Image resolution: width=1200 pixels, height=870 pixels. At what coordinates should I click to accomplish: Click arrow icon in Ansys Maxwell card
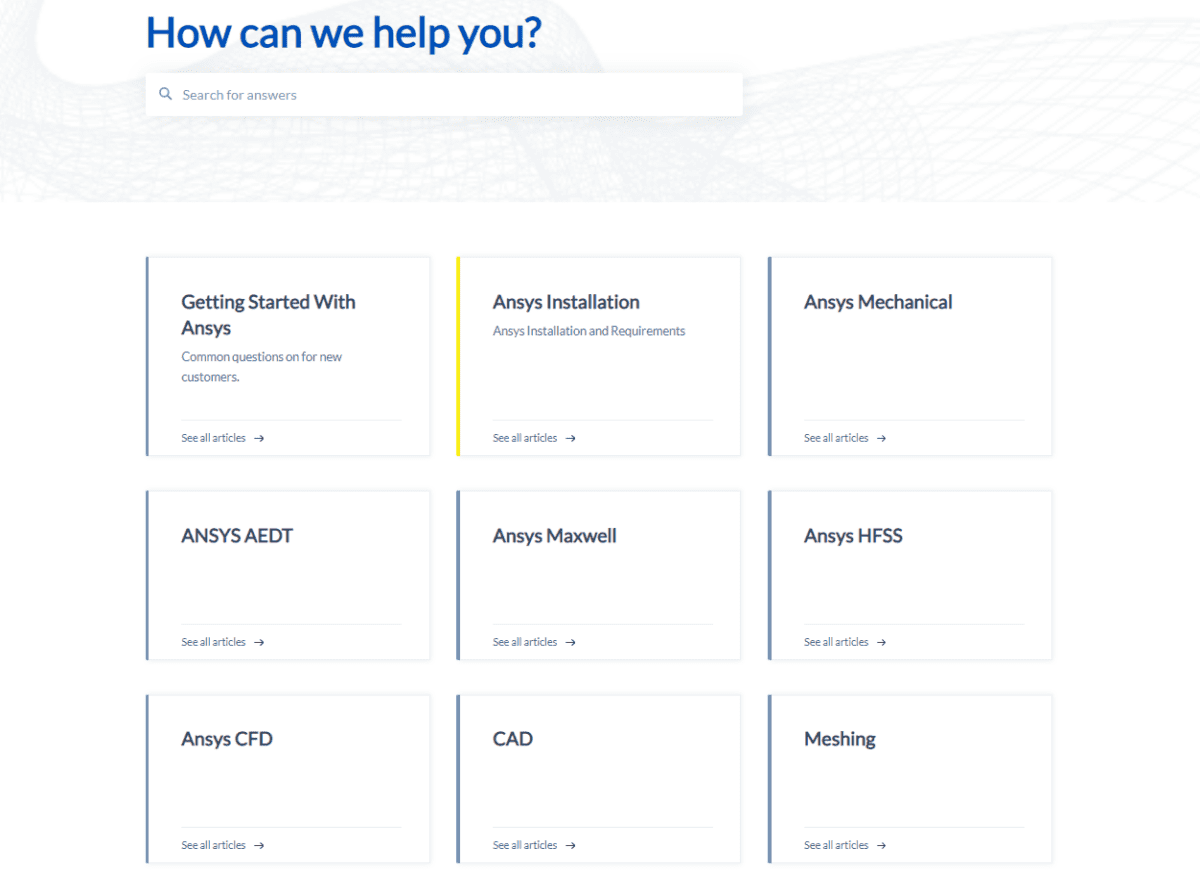click(570, 642)
